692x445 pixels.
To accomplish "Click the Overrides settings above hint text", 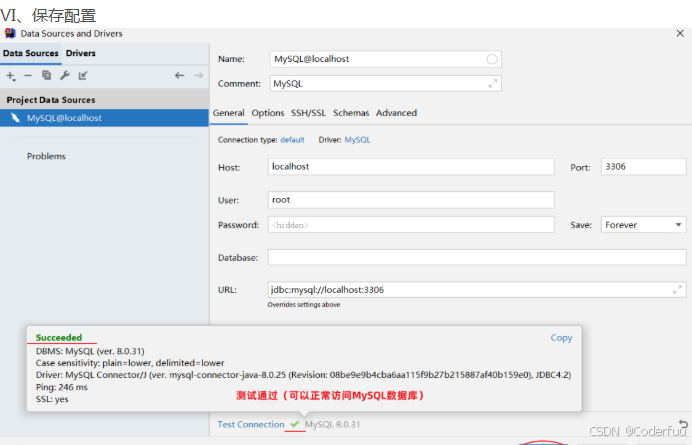I will (x=304, y=305).
